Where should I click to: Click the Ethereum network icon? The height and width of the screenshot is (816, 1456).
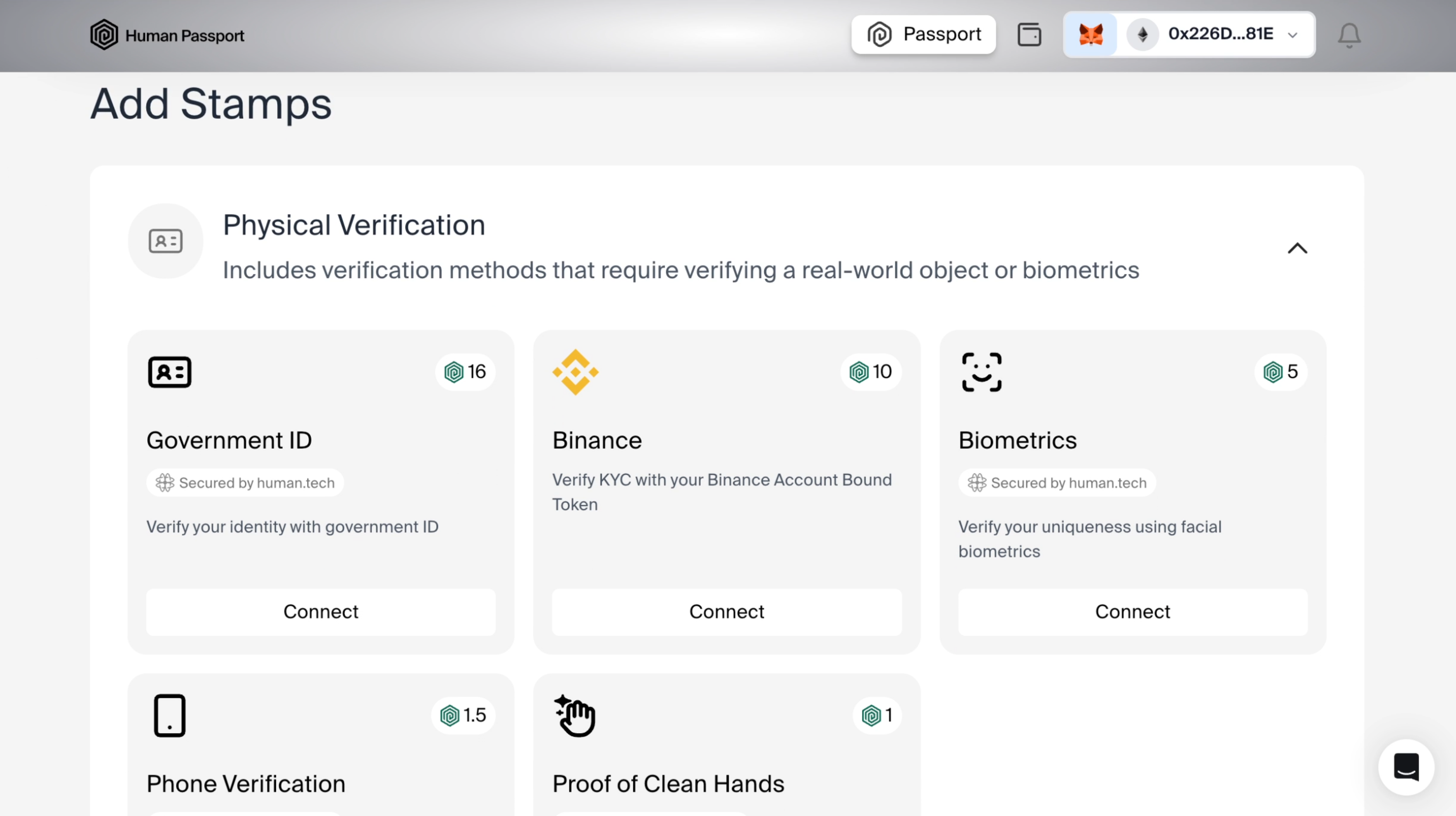pyautogui.click(x=1142, y=35)
